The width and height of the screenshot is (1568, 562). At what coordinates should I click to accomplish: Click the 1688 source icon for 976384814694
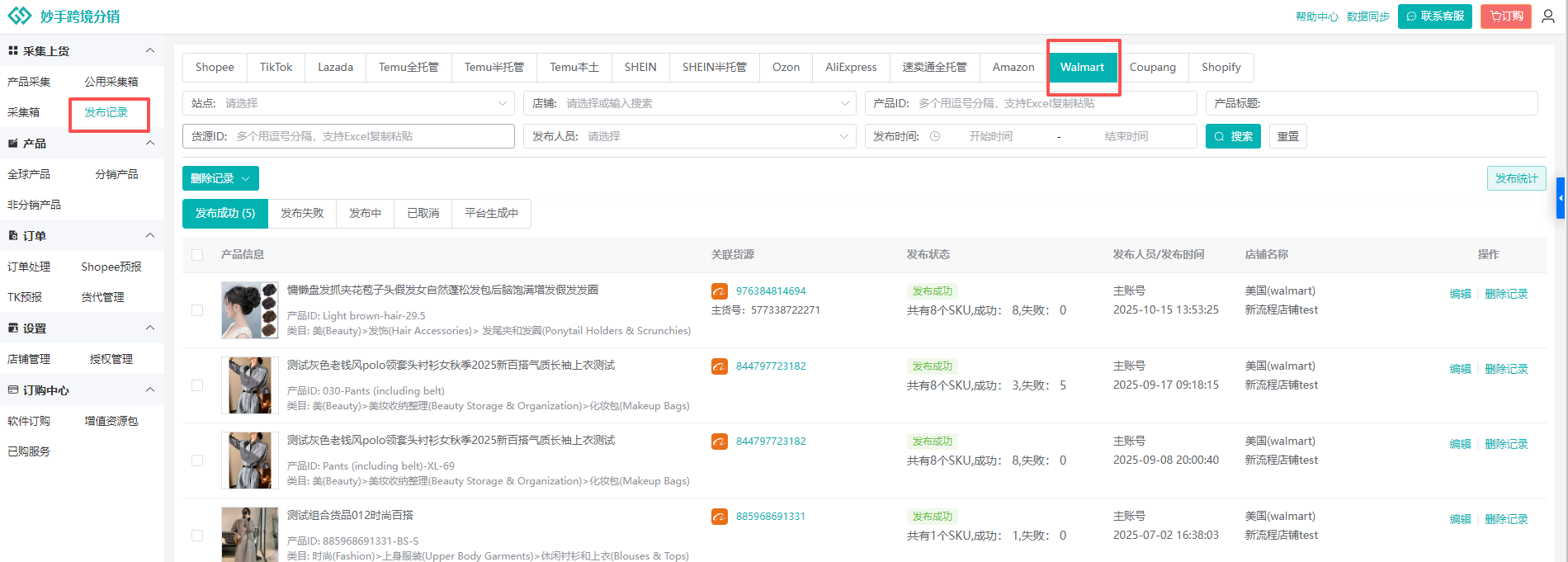pos(720,291)
